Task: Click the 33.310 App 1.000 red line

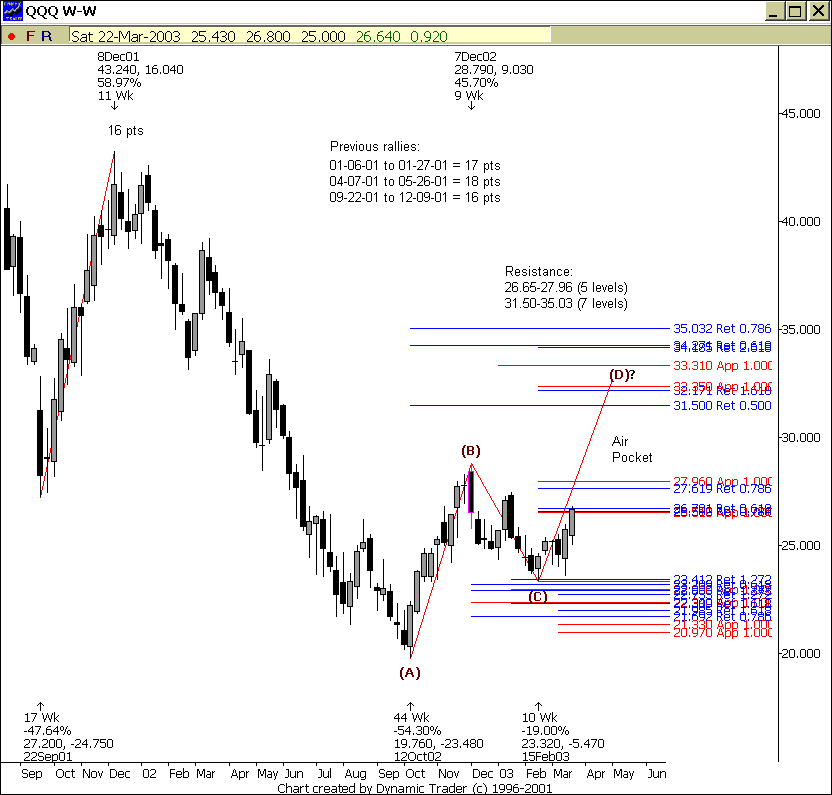Action: click(584, 366)
